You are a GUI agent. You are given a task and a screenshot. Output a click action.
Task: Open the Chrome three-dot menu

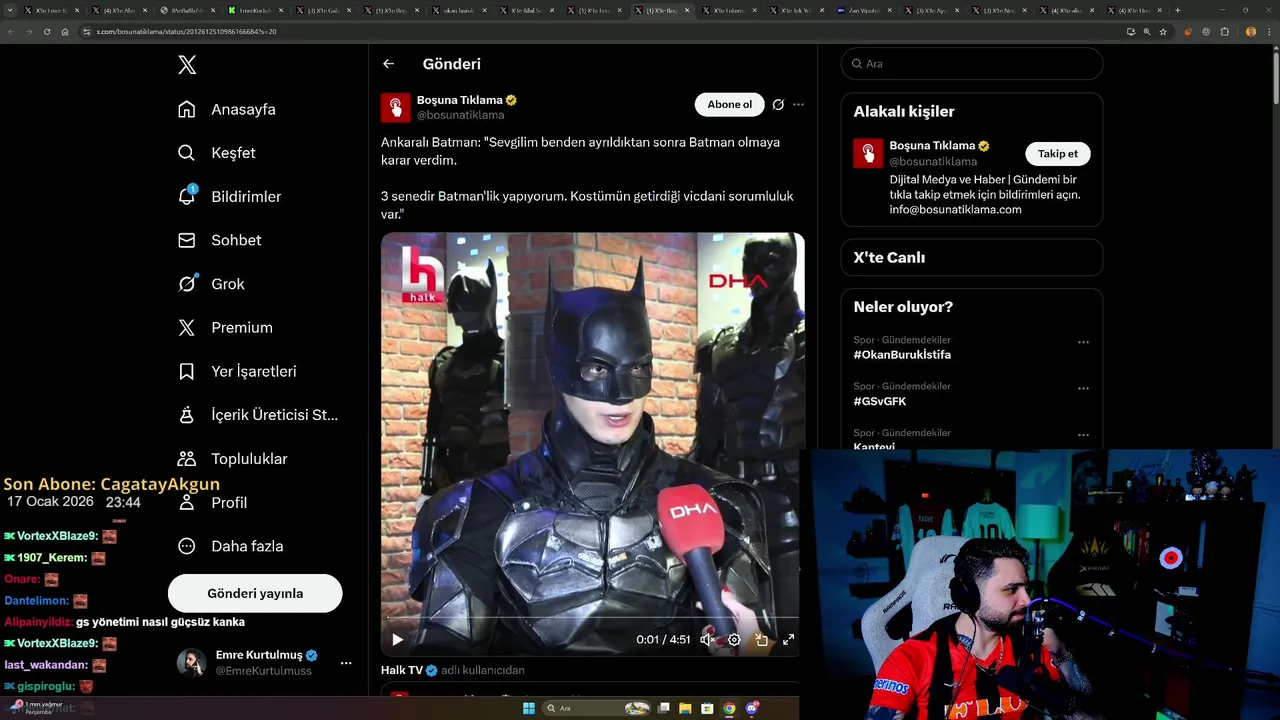pos(1269,32)
